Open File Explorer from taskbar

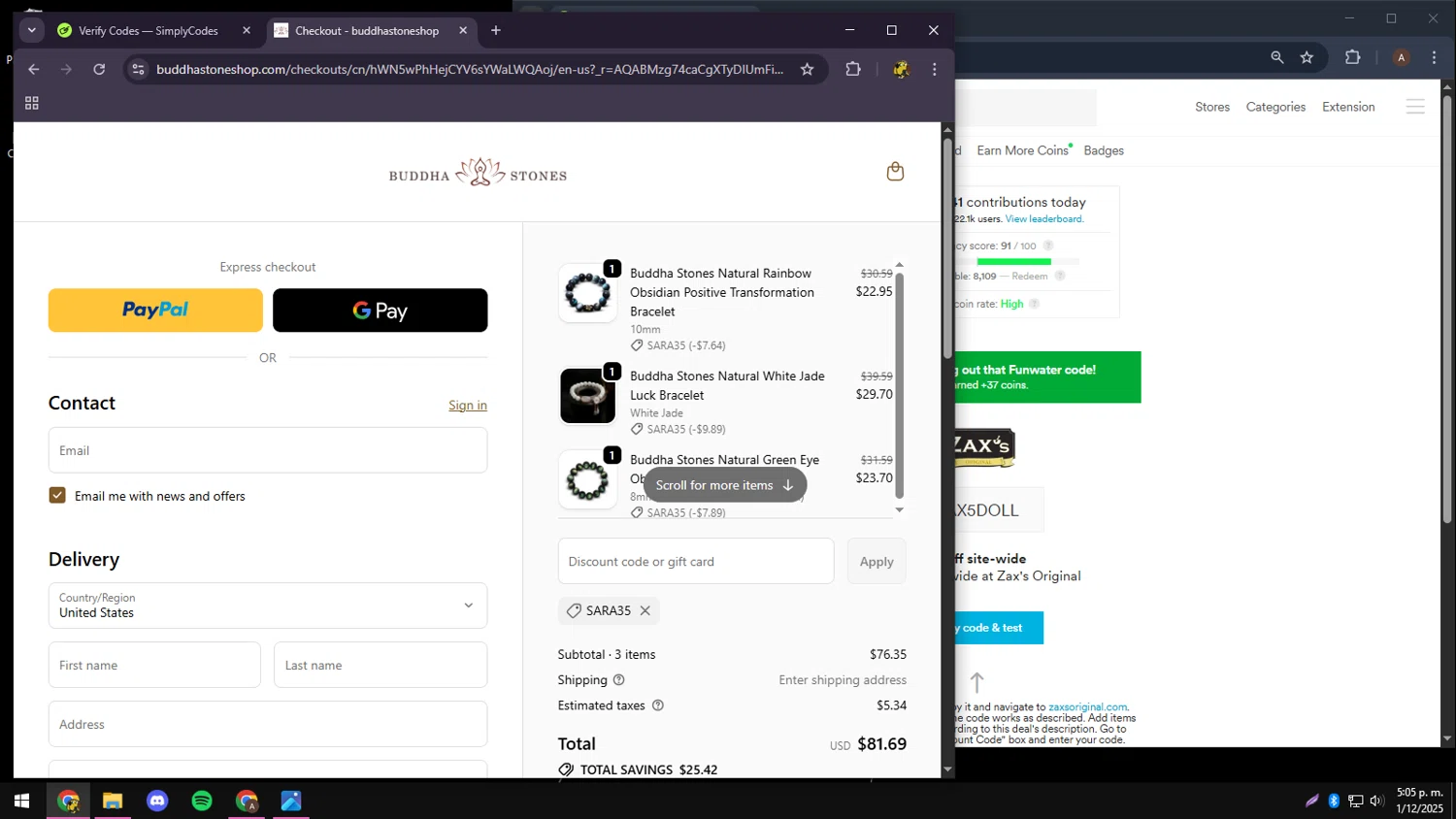(113, 801)
